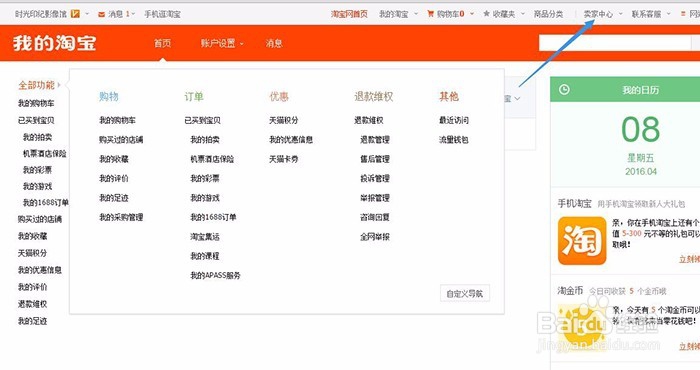Open 机票酒店保险 in the left sidebar
This screenshot has height=370, width=700.
tap(45, 154)
